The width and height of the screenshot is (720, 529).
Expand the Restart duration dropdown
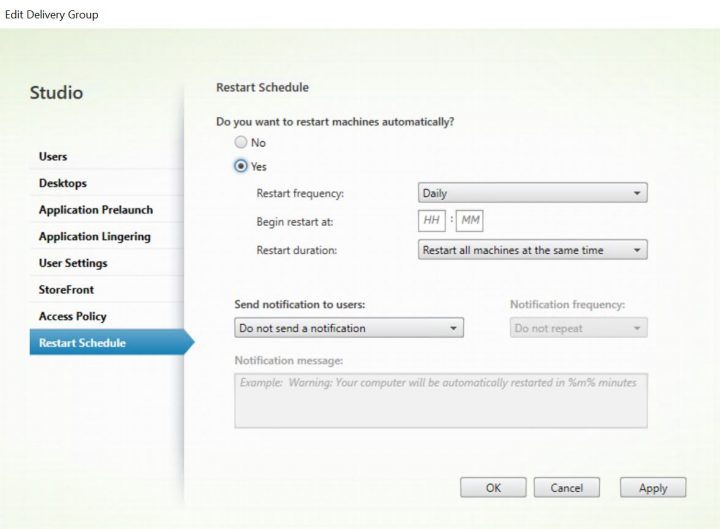(x=532, y=250)
